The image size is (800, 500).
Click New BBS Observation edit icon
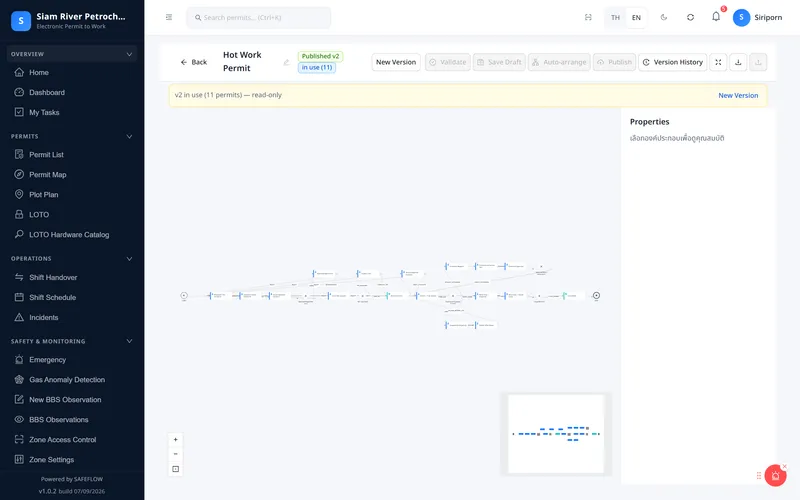click(x=19, y=399)
